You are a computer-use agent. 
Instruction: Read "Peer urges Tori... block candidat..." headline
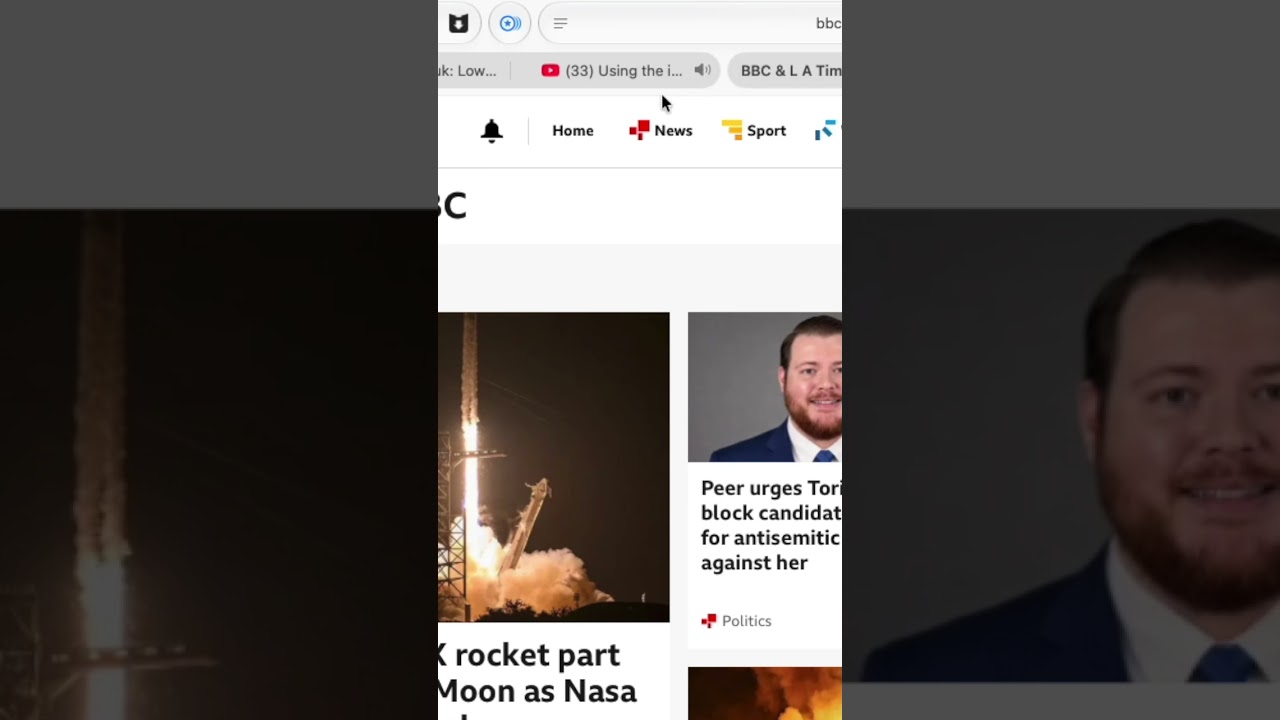click(771, 525)
